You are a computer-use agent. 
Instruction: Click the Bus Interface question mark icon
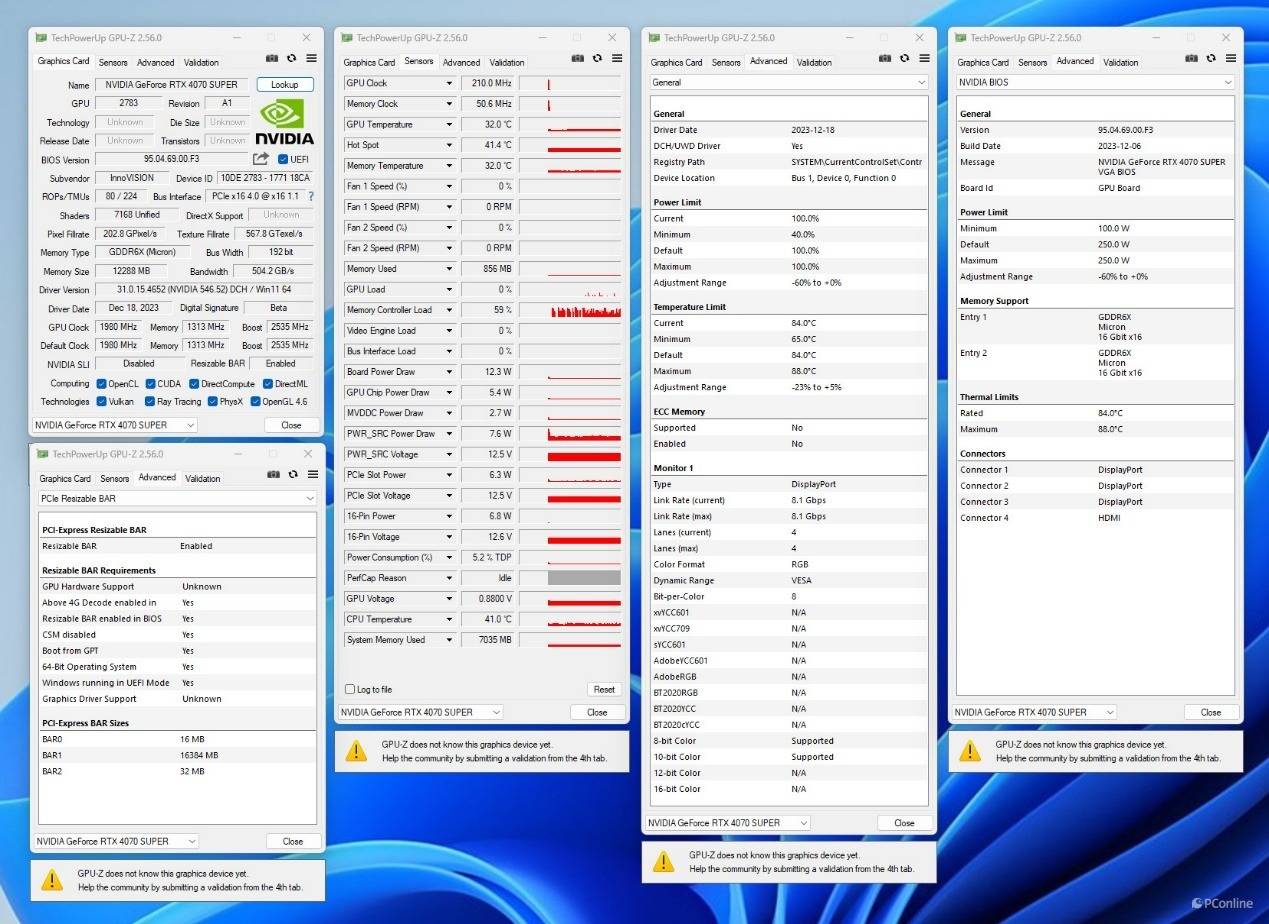(311, 197)
